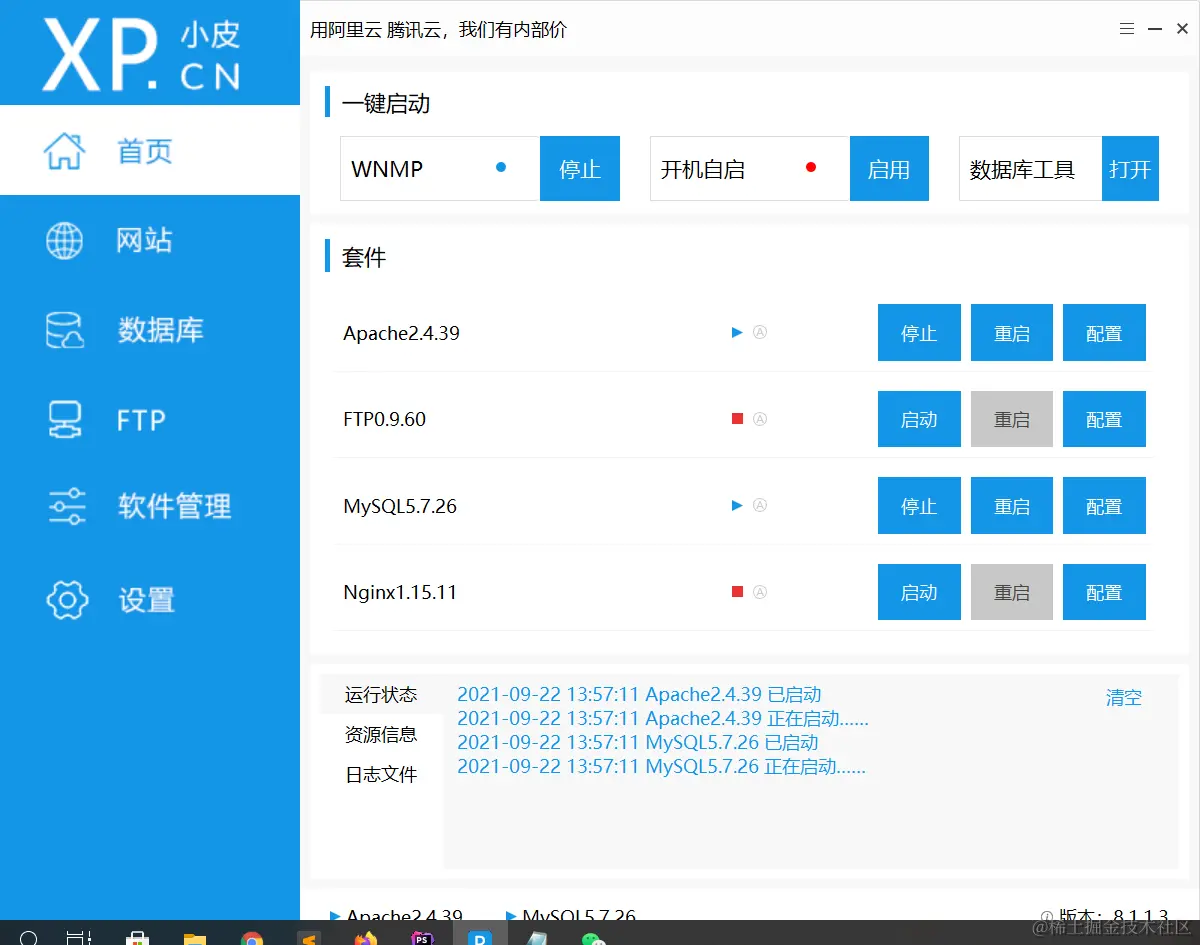
Task: Open the 数据库工具 database tool
Action: coord(1130,169)
